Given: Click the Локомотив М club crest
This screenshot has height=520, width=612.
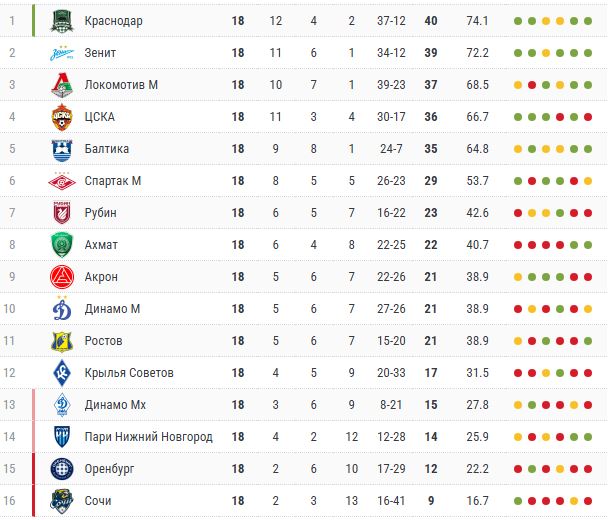Looking at the screenshot, I should point(63,85).
